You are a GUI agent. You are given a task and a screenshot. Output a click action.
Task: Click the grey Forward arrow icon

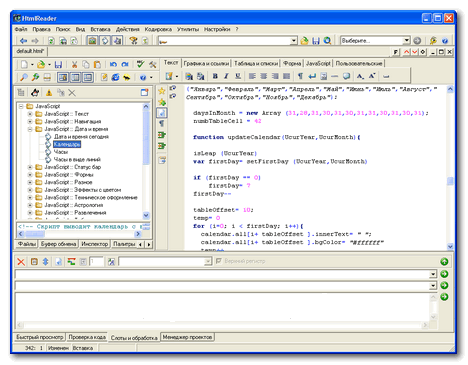coord(35,41)
